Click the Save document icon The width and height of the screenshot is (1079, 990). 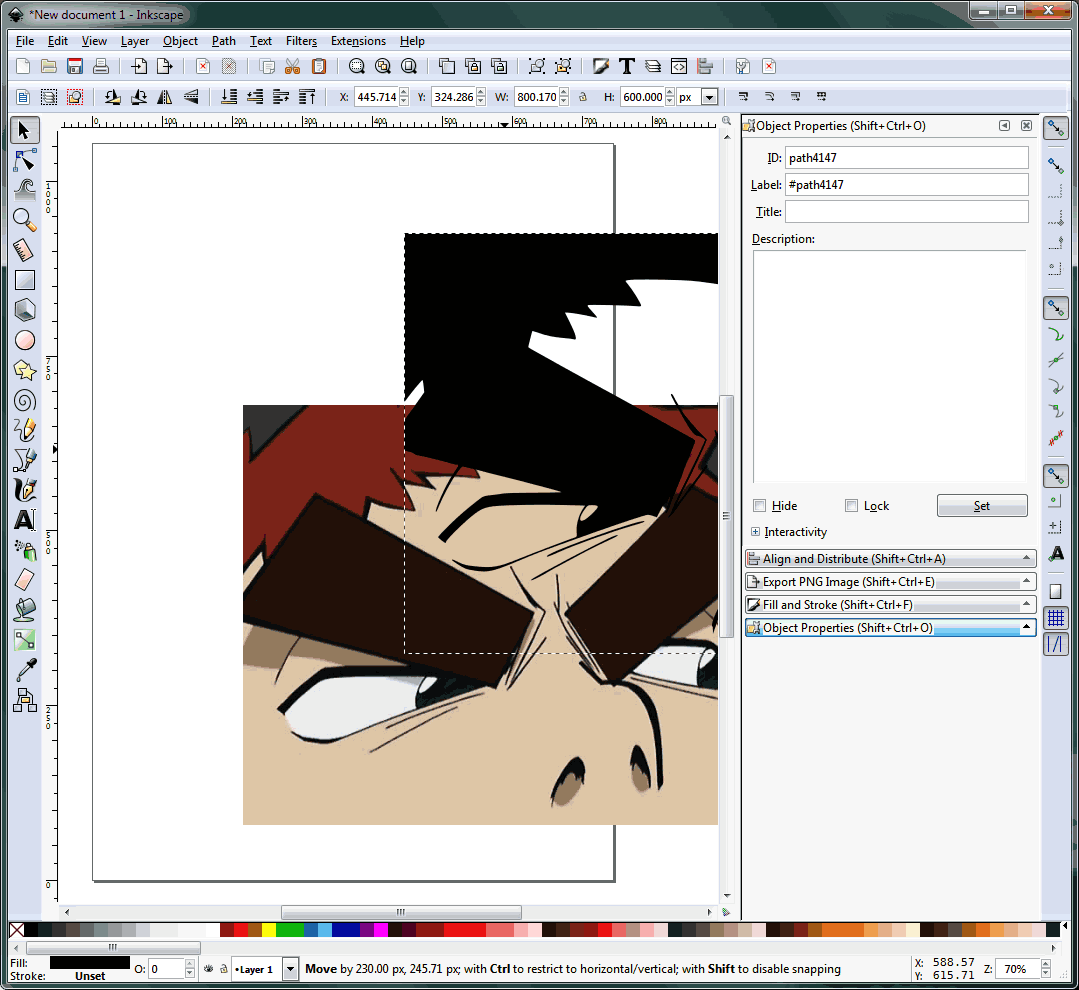point(74,66)
